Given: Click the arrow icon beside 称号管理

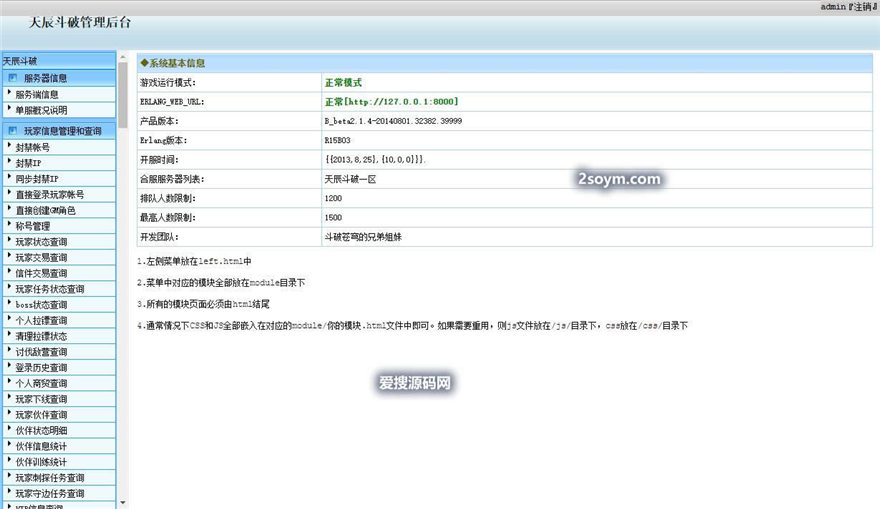Looking at the screenshot, I should (x=9, y=225).
